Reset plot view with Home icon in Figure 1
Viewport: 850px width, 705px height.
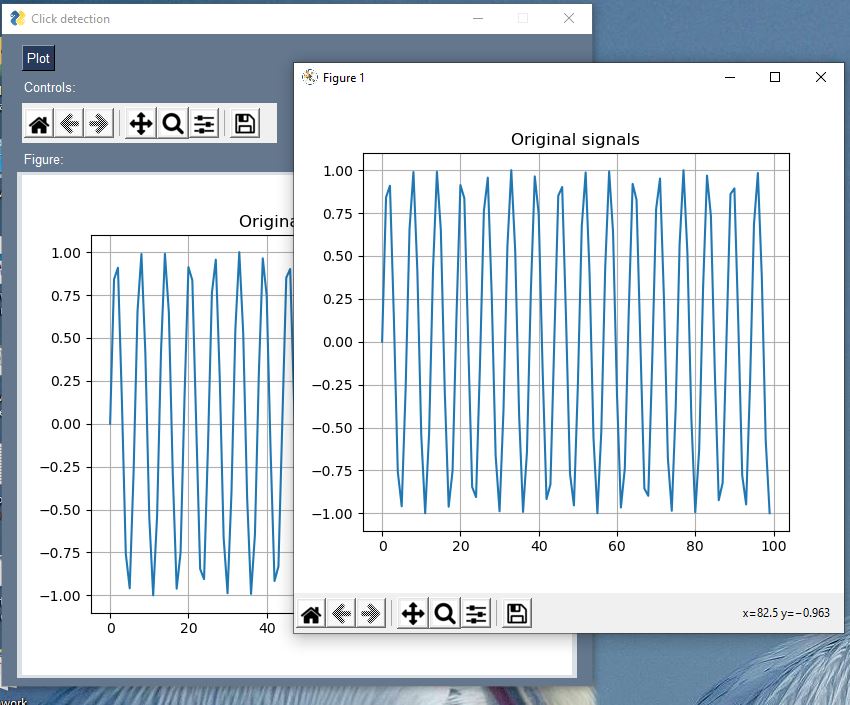coord(311,613)
